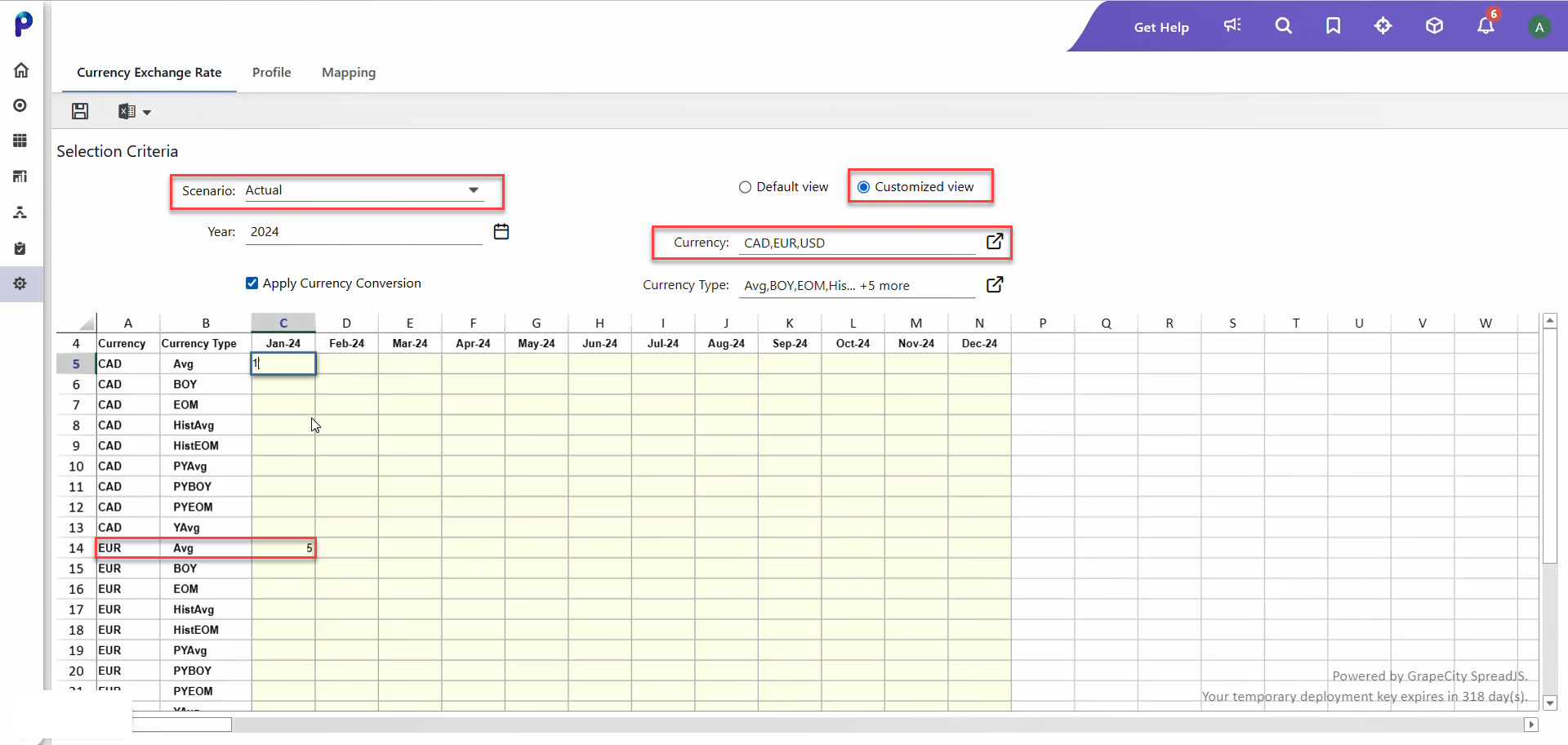Select column N header
The width and height of the screenshot is (1568, 745).
(979, 323)
